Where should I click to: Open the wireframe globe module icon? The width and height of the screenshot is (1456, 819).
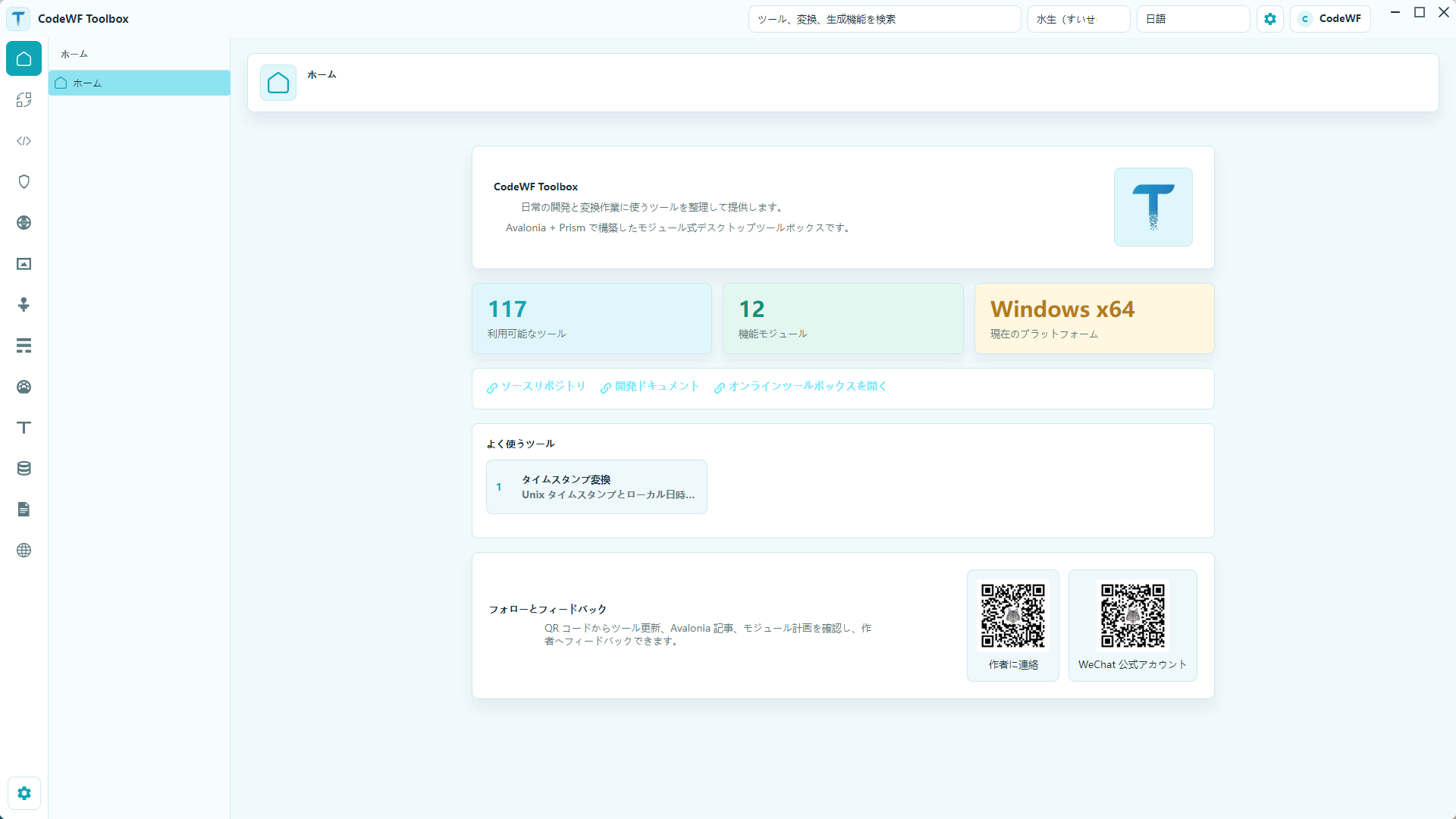pyautogui.click(x=24, y=550)
